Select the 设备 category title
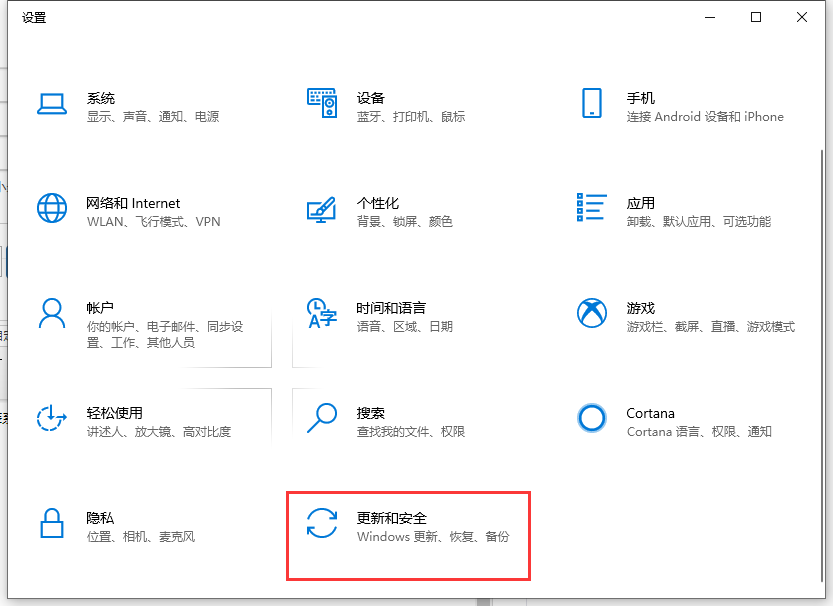Viewport: 833px width, 606px height. click(371, 98)
